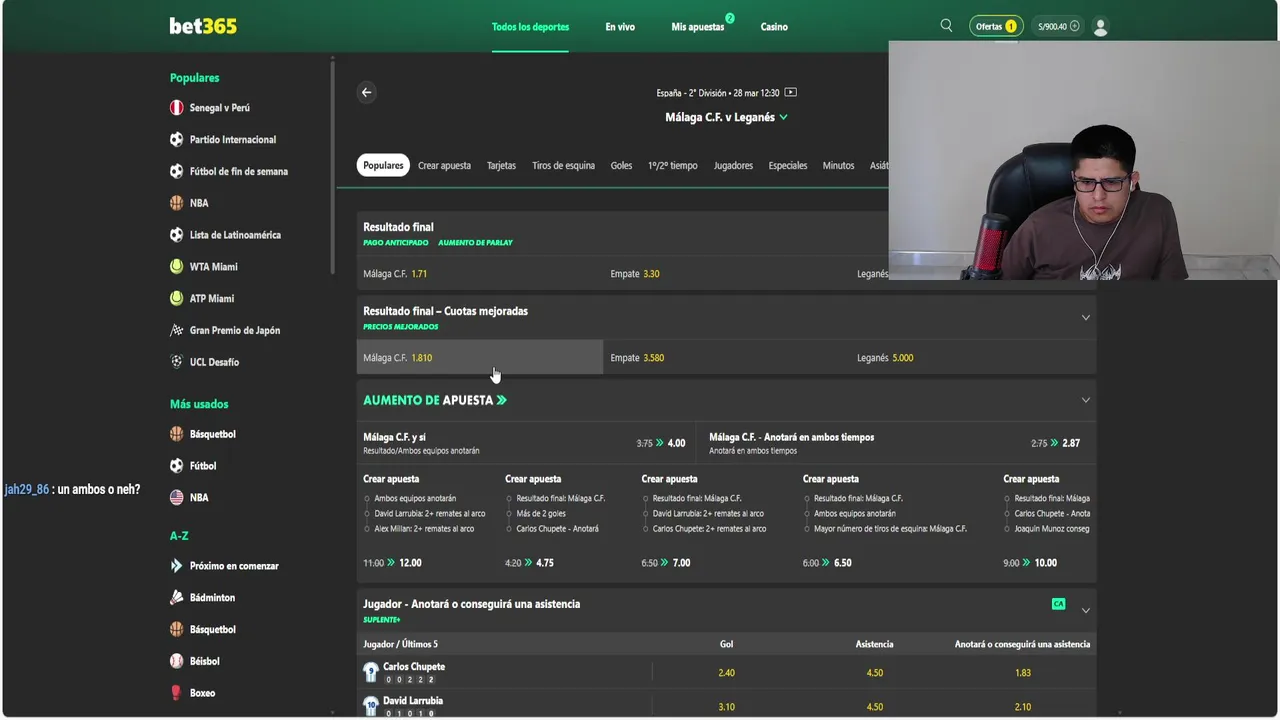Click the live stream play icon
The width and height of the screenshot is (1280, 720).
[791, 92]
